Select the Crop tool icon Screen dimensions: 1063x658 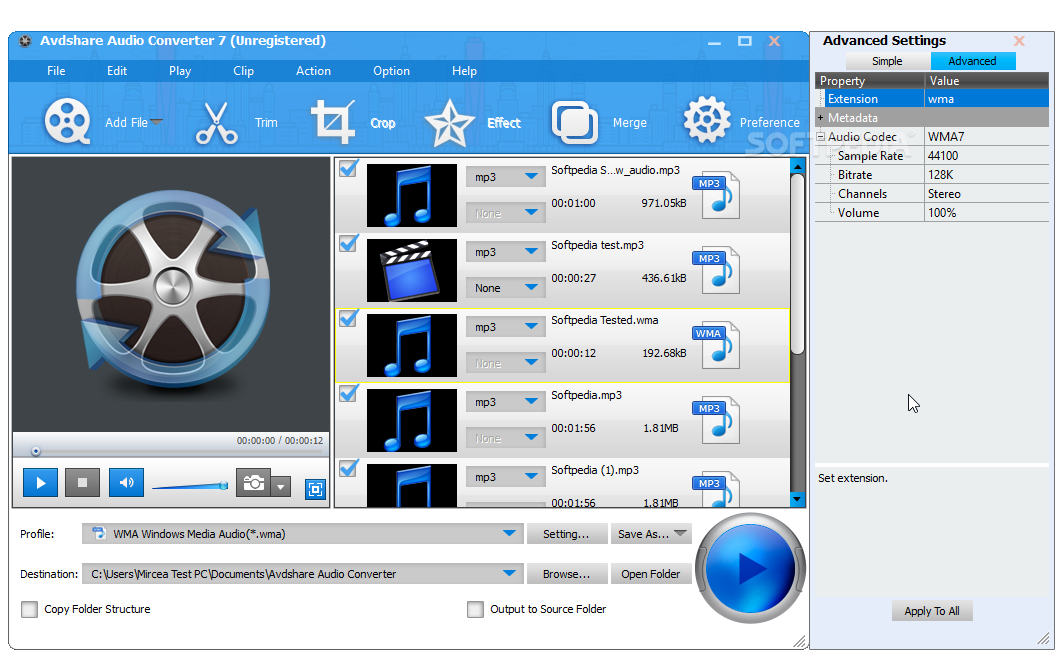332,122
